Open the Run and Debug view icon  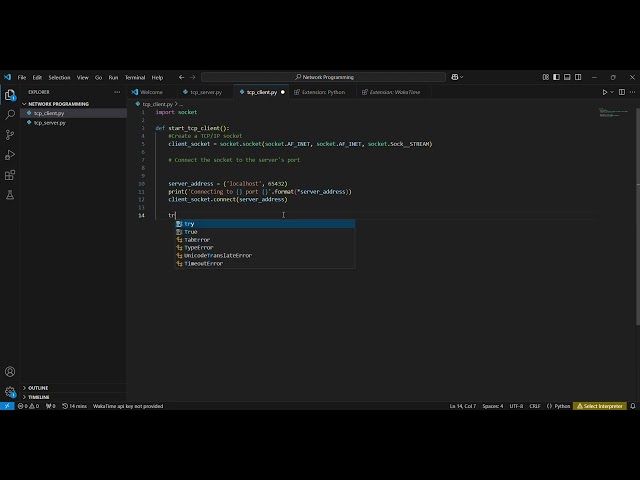point(10,155)
